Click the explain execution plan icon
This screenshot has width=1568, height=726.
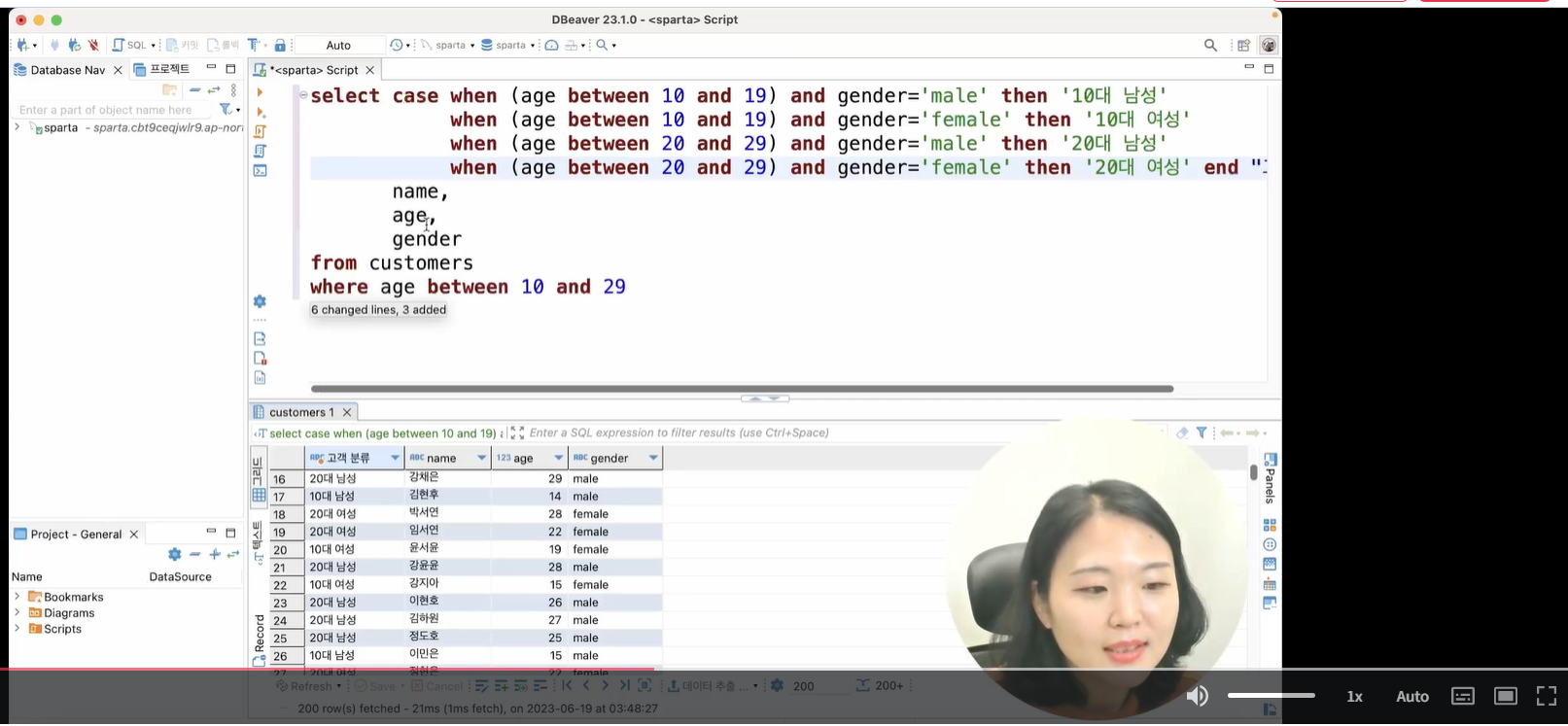click(260, 151)
